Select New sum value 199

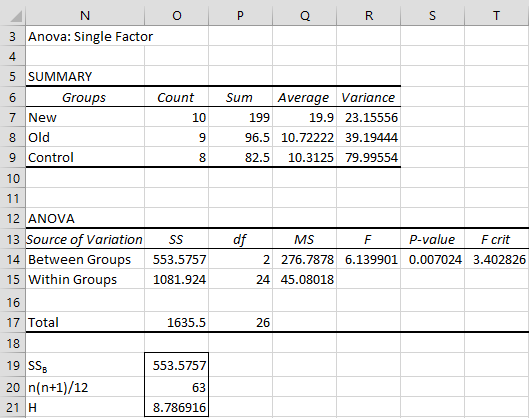(240, 117)
